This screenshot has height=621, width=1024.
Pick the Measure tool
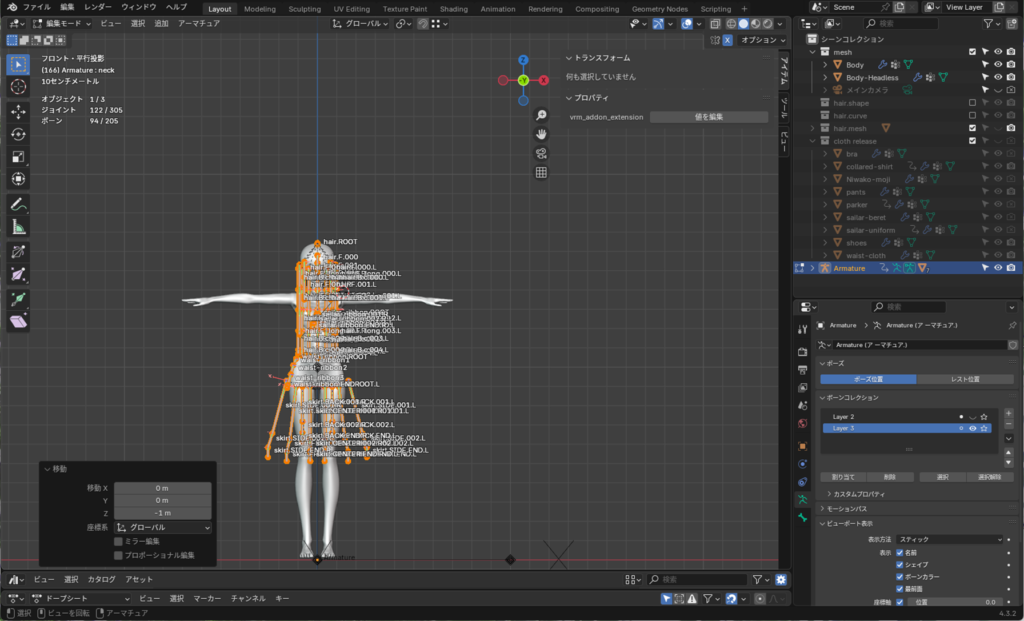coord(18,227)
